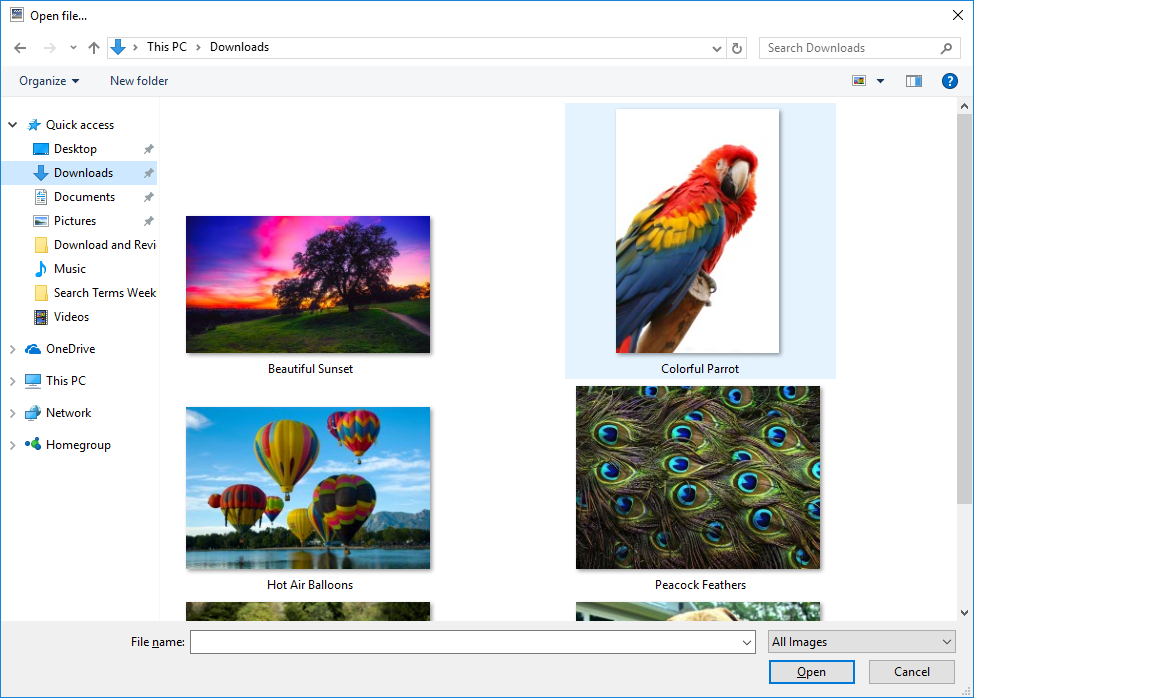Viewport: 1152px width, 698px height.
Task: Expand the view options dropdown arrow
Action: click(880, 81)
